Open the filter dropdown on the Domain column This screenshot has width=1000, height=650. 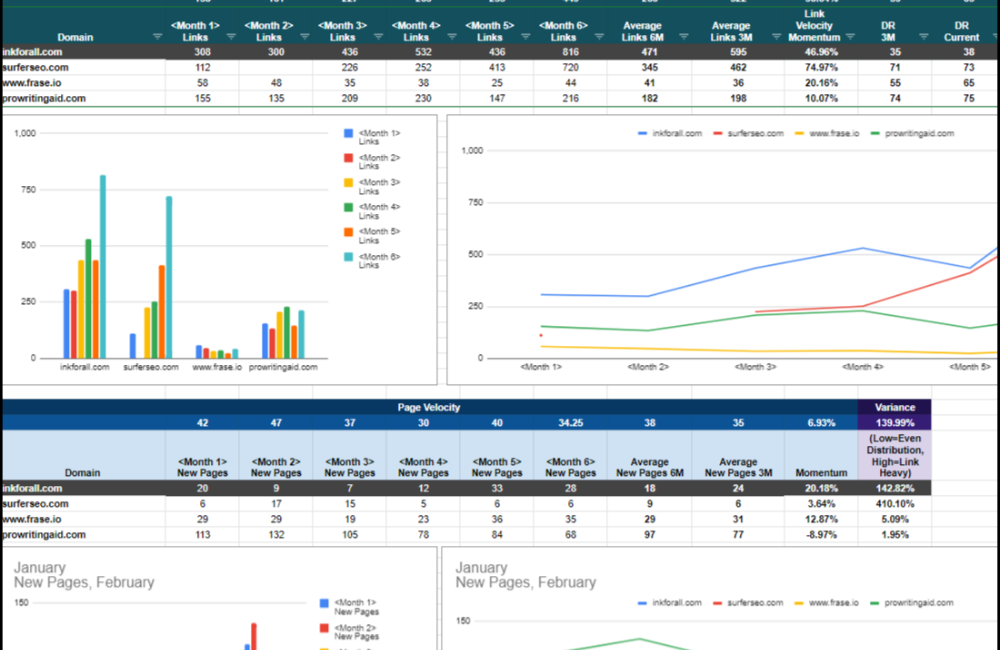point(158,37)
